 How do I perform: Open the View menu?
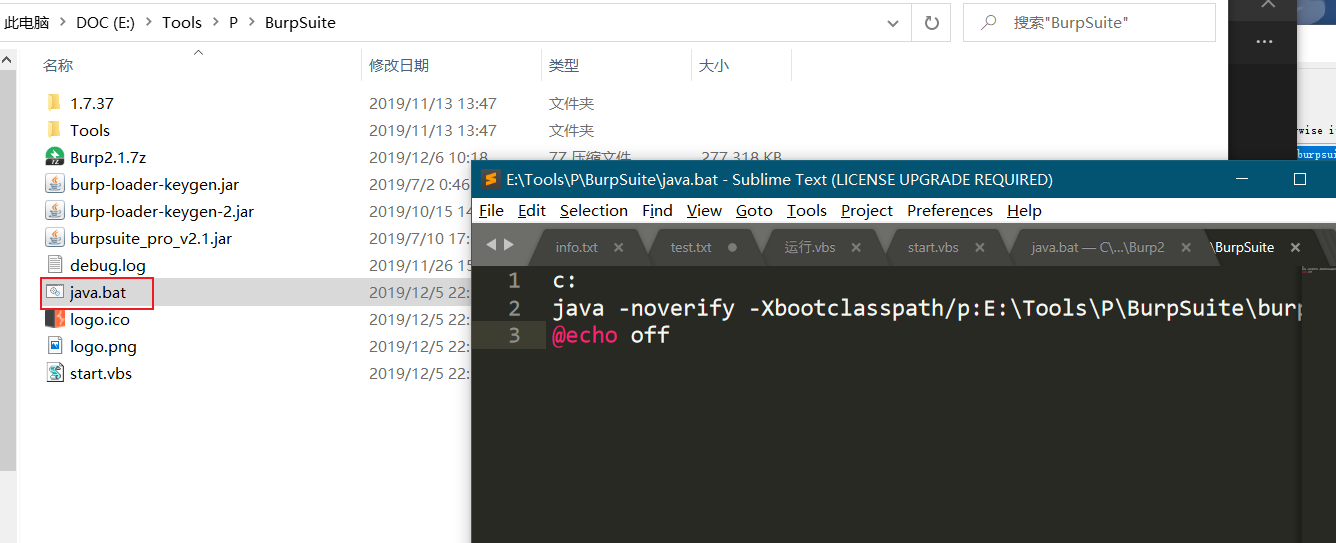point(704,210)
